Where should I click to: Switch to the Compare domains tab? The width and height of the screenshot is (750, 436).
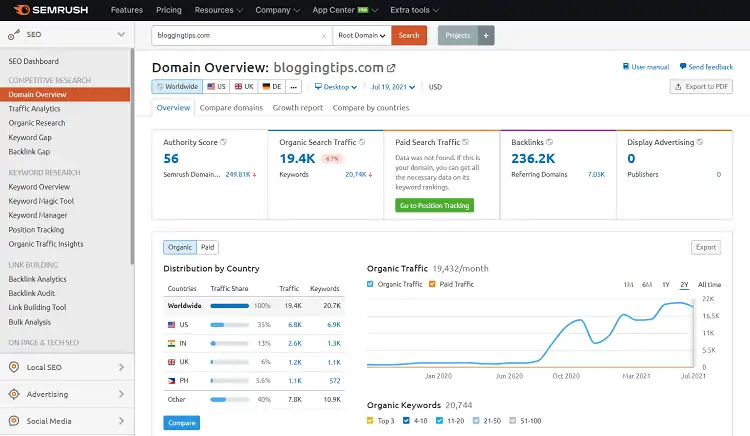231,108
